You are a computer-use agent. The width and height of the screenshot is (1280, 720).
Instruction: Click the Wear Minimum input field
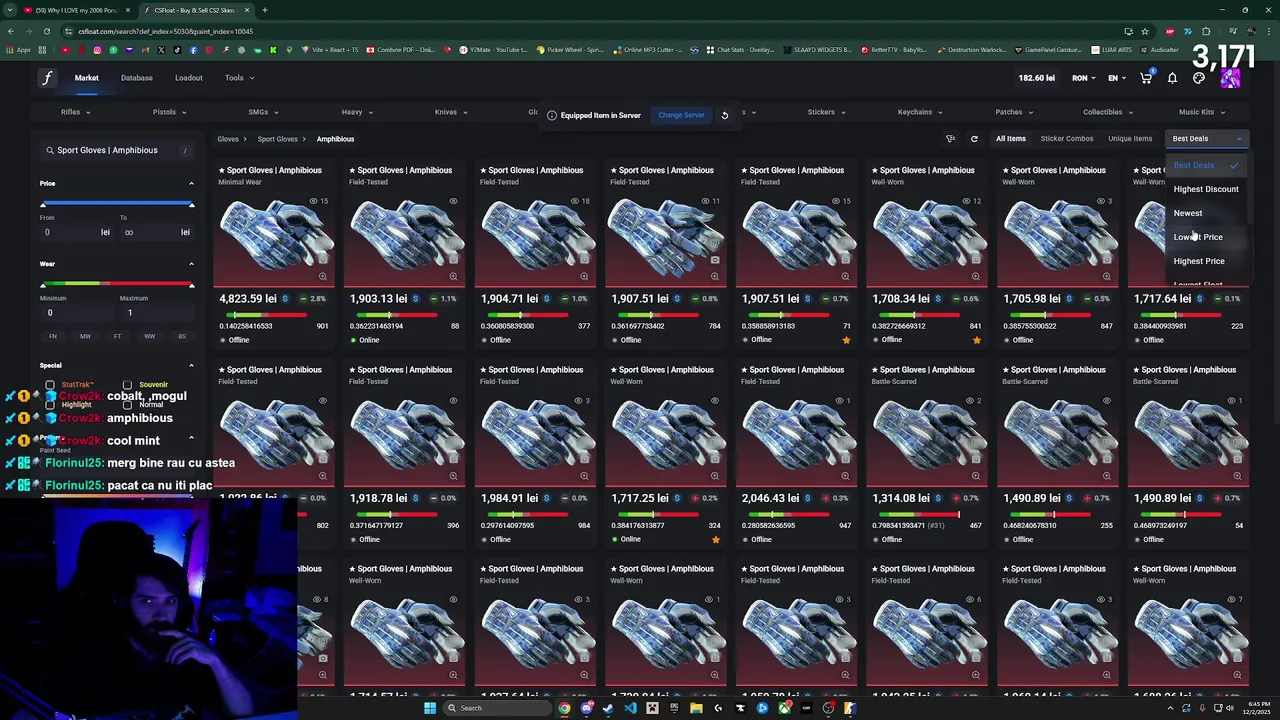coord(75,313)
